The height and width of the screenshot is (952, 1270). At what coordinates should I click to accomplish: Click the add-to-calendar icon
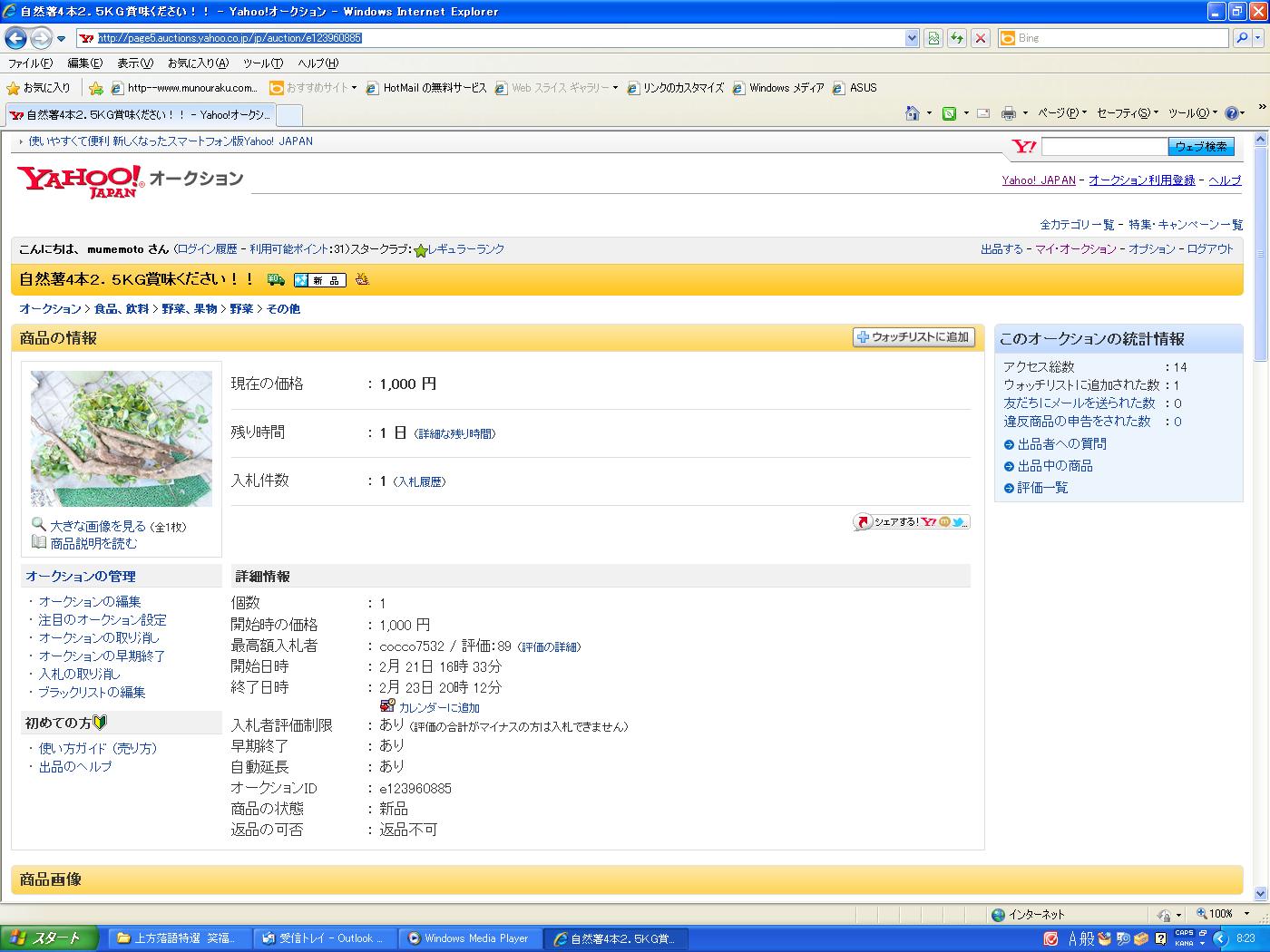point(387,707)
